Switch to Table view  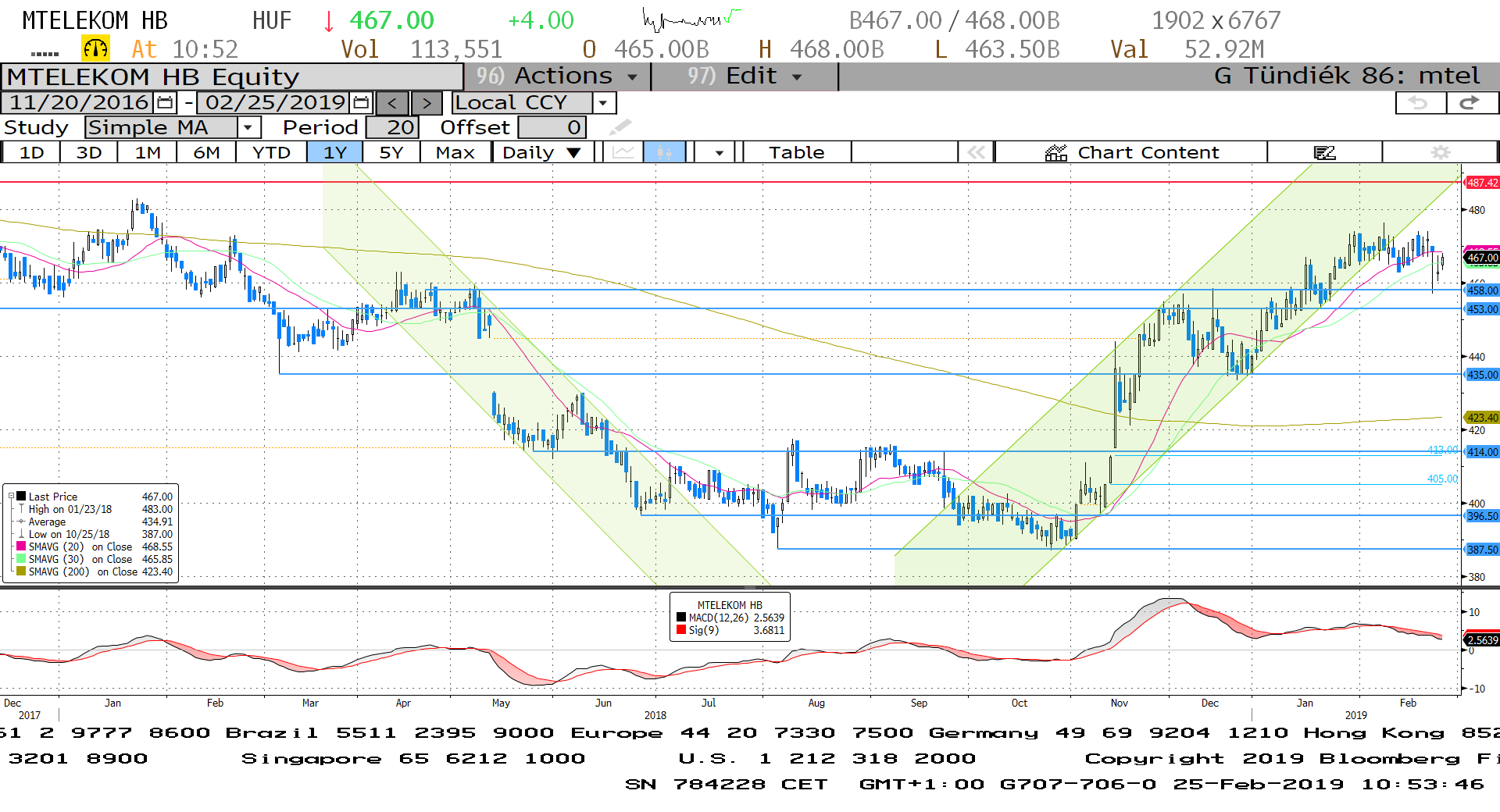point(796,152)
